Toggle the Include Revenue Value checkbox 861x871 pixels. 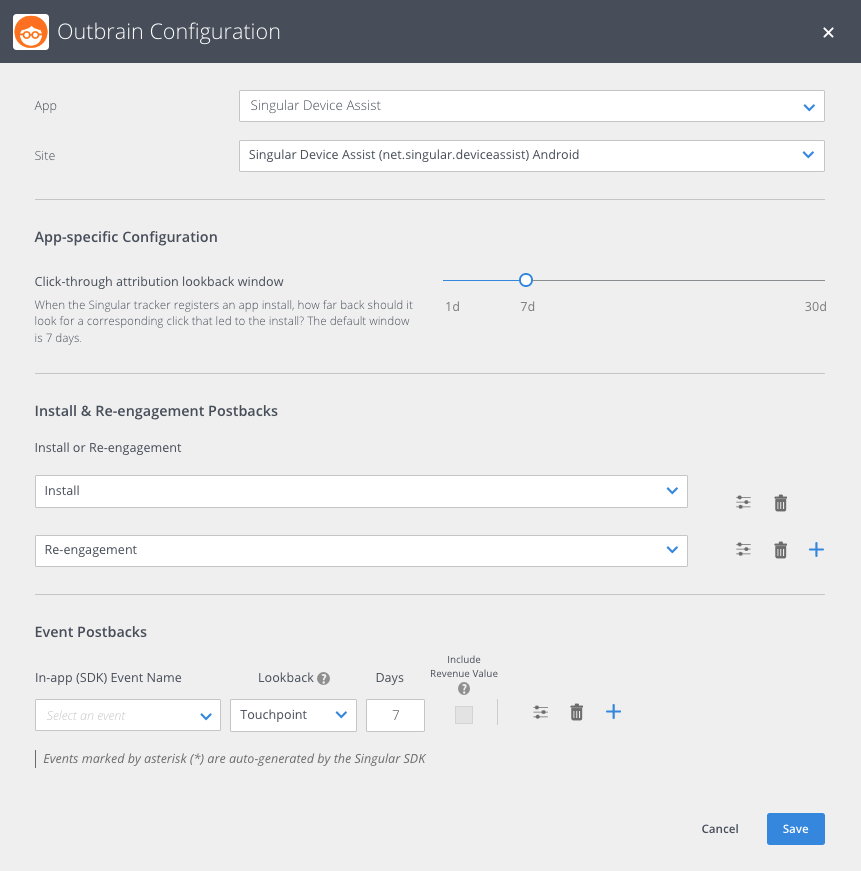[x=464, y=715]
